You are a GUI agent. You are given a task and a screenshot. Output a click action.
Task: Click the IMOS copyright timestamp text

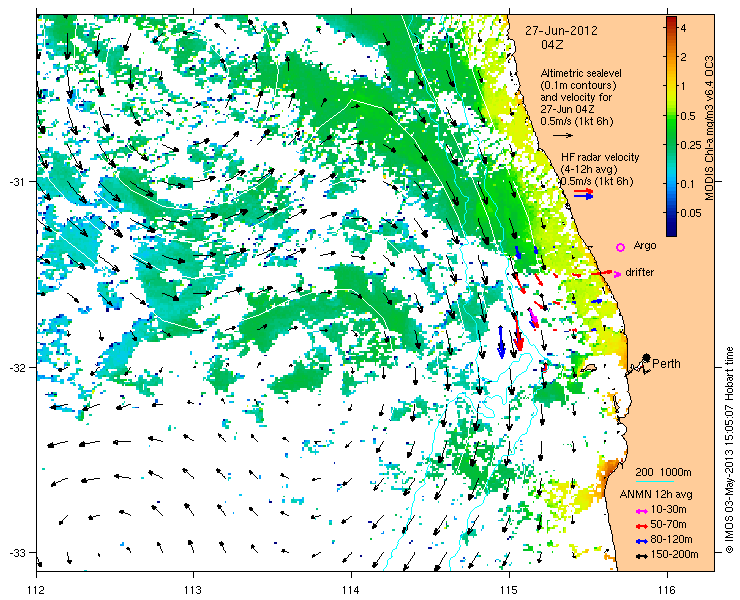click(730, 450)
